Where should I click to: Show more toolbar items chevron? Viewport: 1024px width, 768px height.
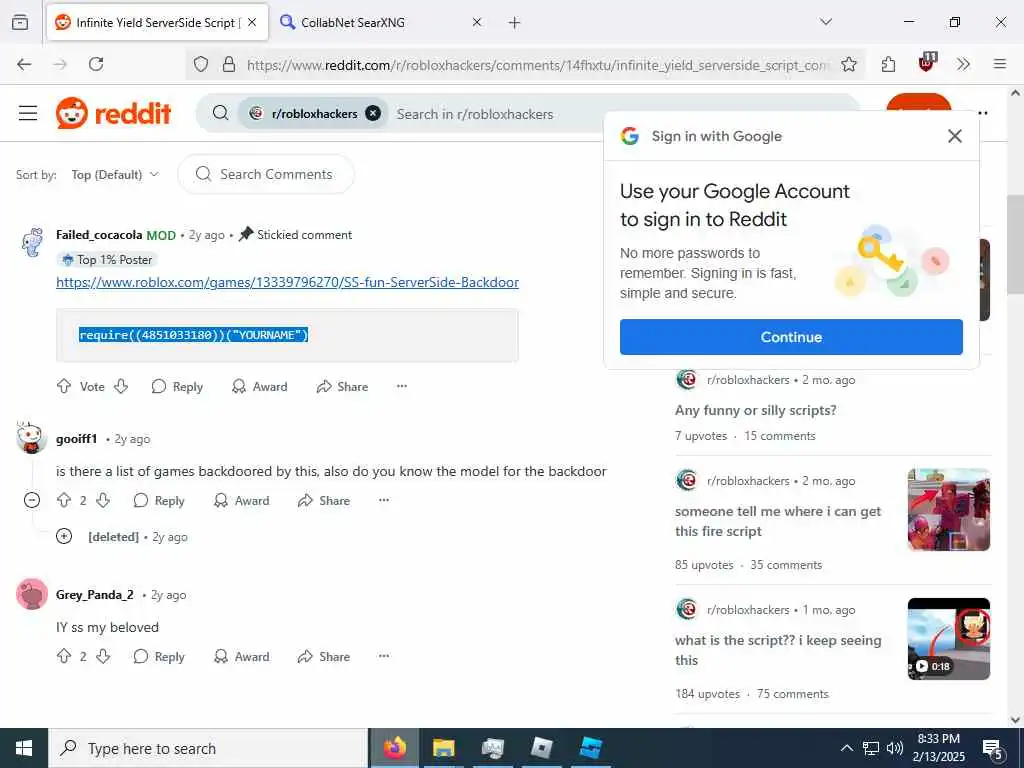point(963,64)
